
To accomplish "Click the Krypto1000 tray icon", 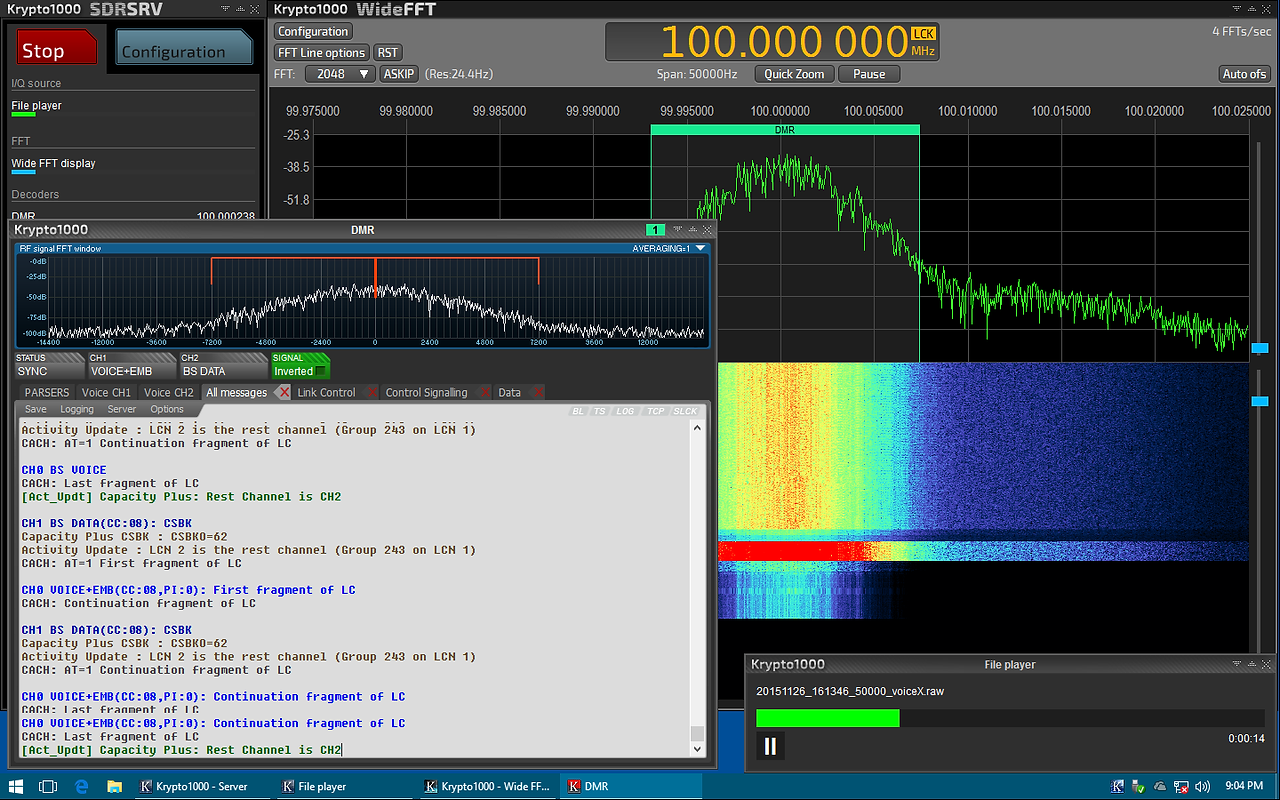I will pyautogui.click(x=1116, y=786).
